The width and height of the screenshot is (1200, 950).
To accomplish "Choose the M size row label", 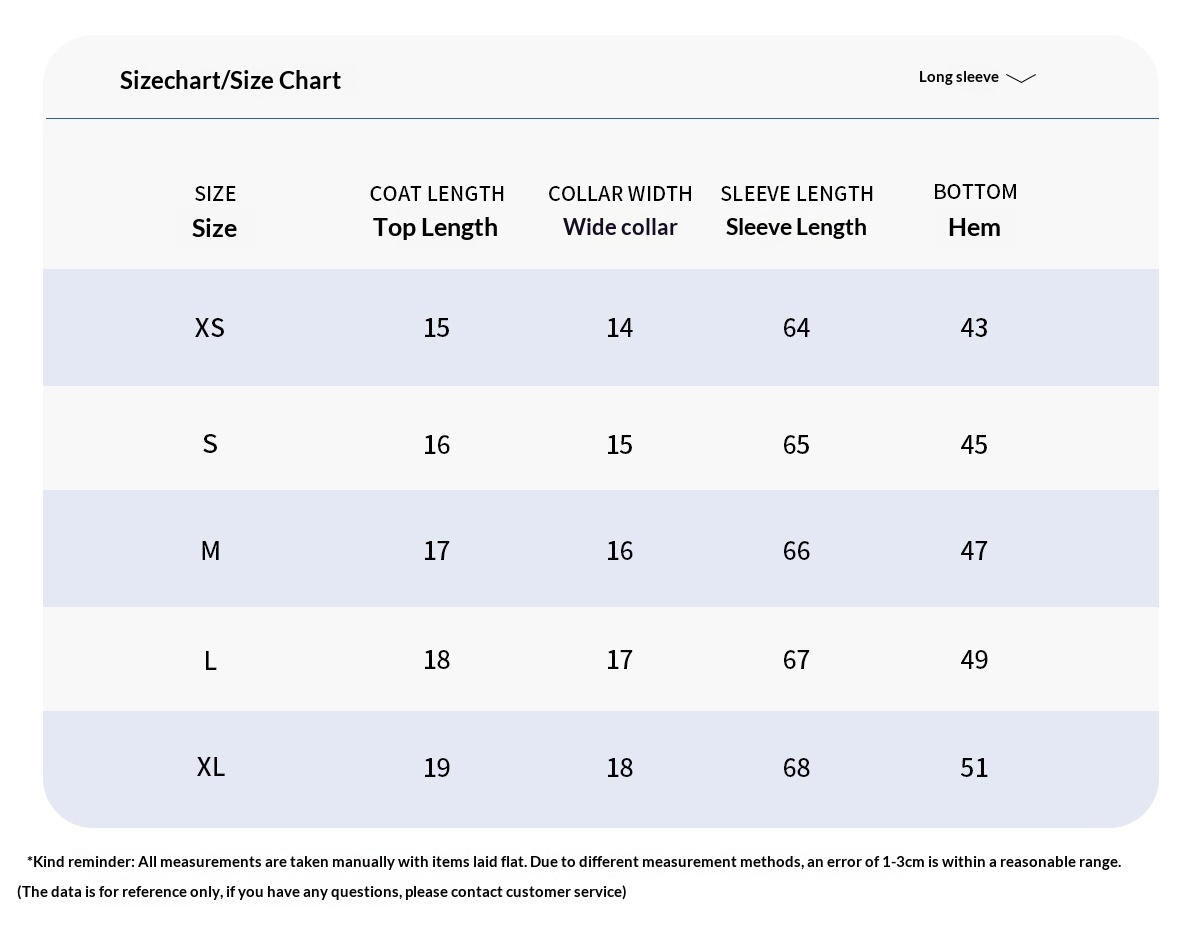I will 210,551.
